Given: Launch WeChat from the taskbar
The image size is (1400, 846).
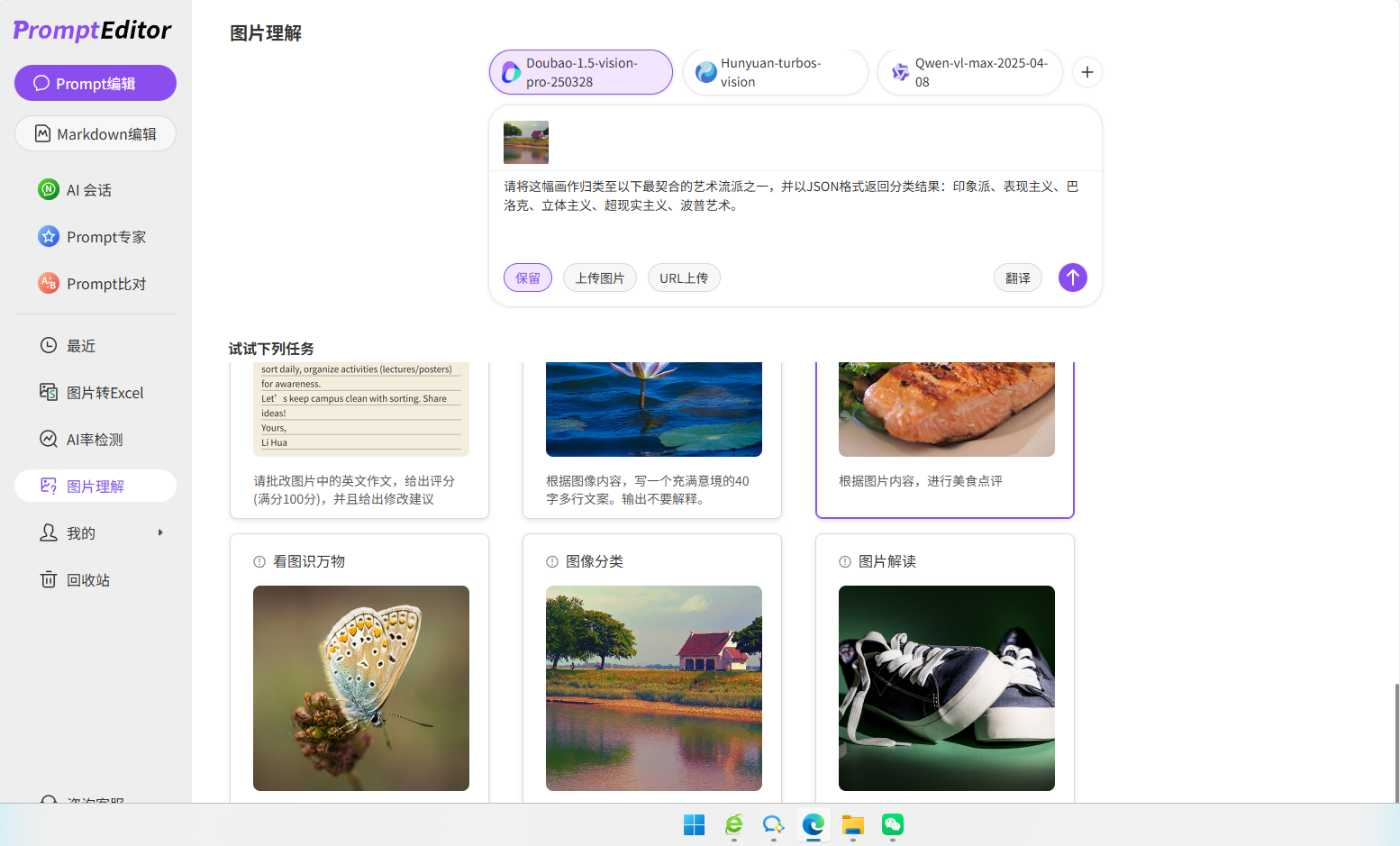Looking at the screenshot, I should [x=892, y=826].
